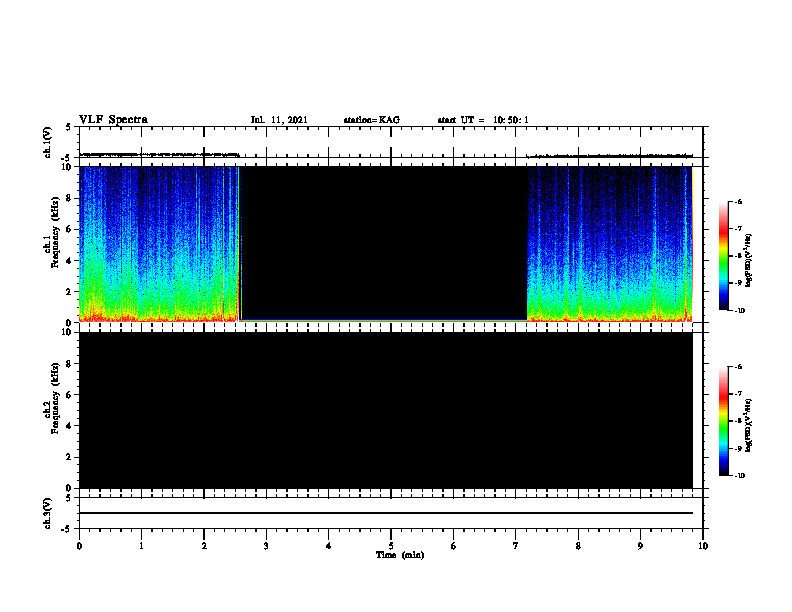
Task: Click the "VLF Spectra" plot title
Action: click(x=113, y=120)
